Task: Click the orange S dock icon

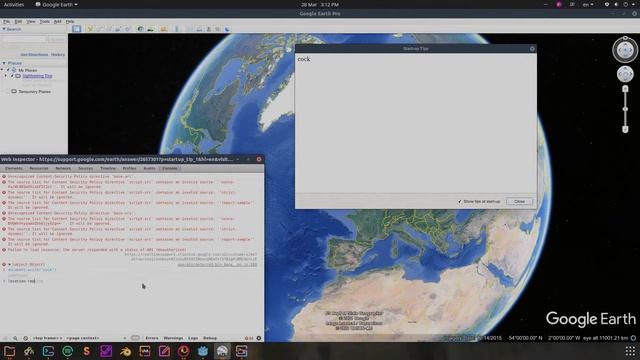Action: [87, 351]
